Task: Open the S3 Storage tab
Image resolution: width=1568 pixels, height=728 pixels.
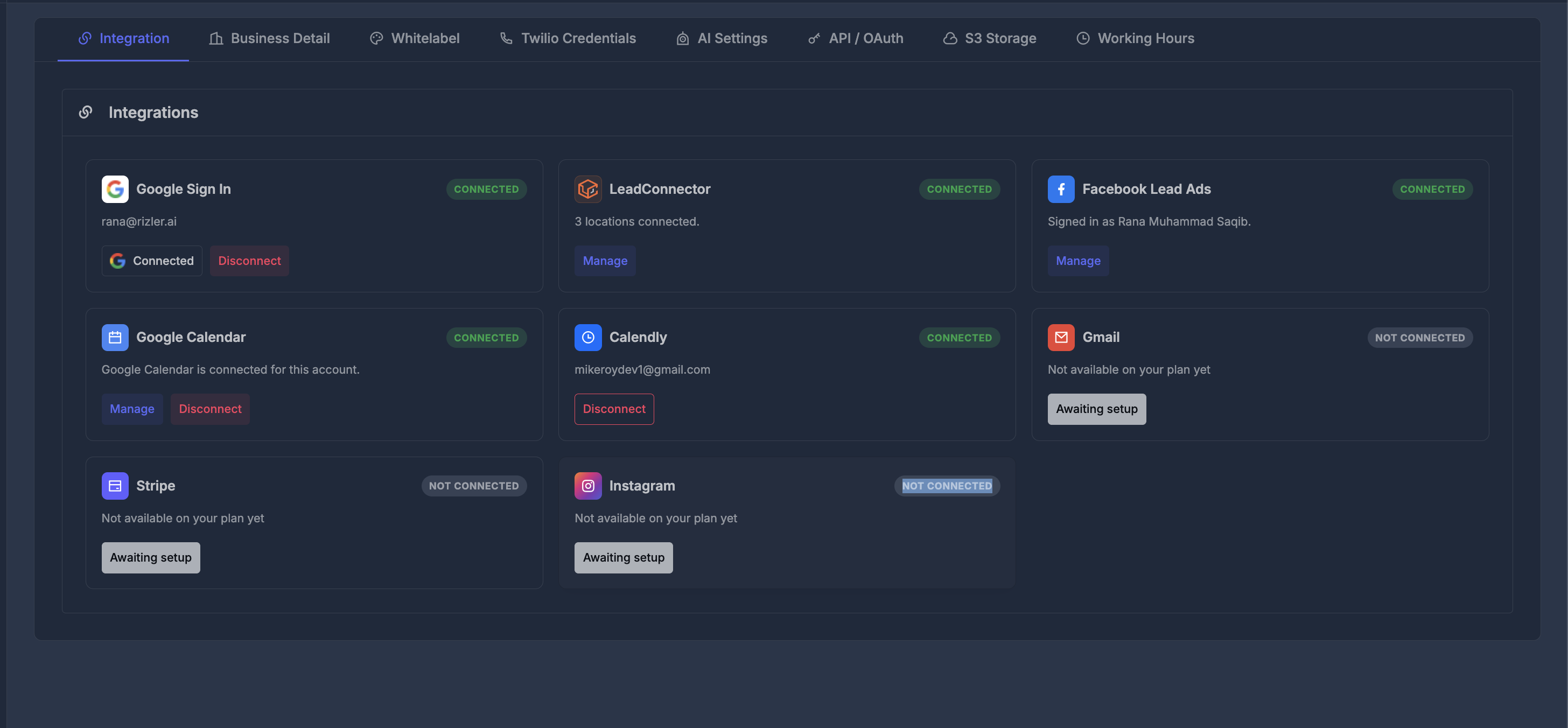Action: point(989,38)
